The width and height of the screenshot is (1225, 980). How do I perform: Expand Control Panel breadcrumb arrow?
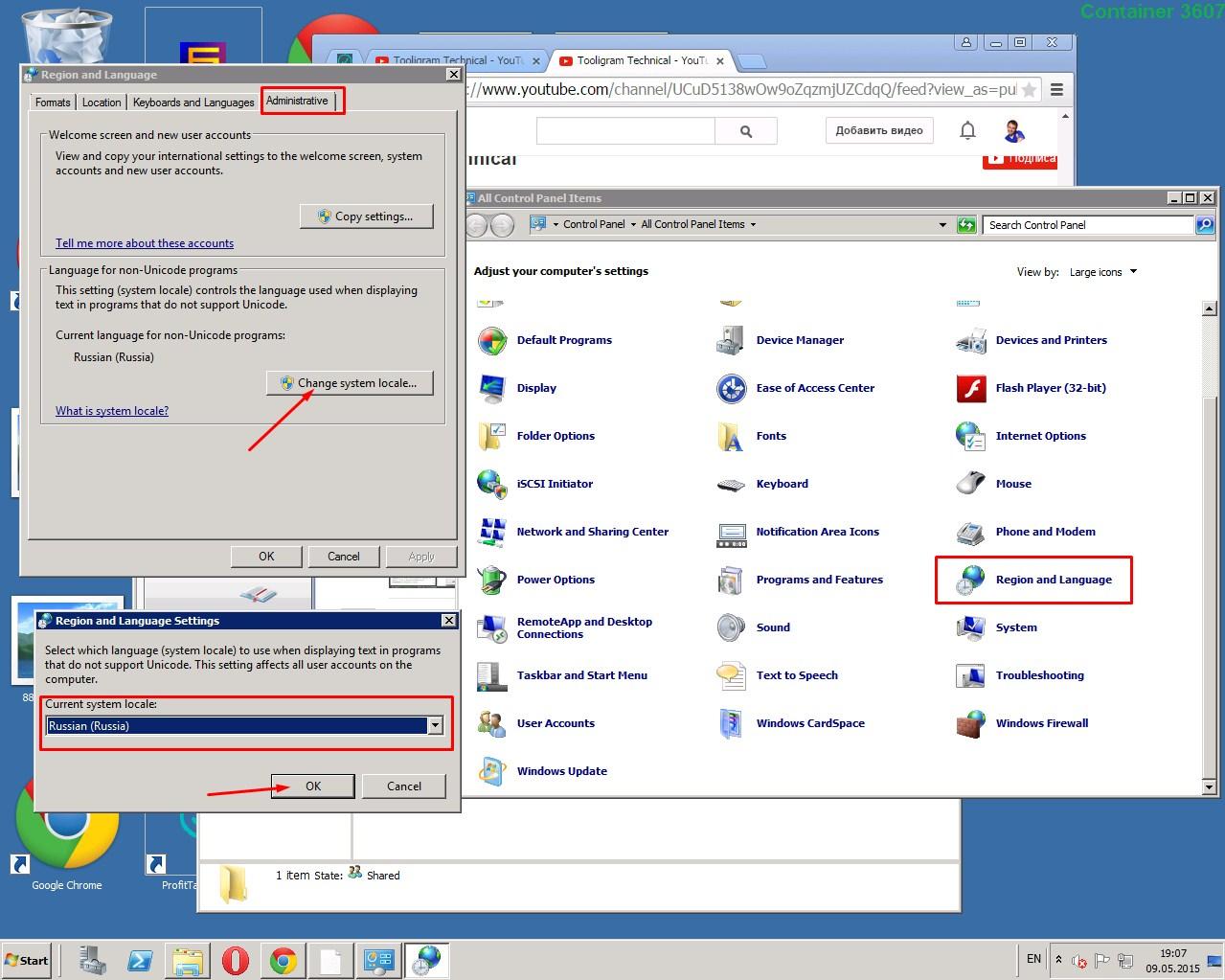pyautogui.click(x=633, y=224)
